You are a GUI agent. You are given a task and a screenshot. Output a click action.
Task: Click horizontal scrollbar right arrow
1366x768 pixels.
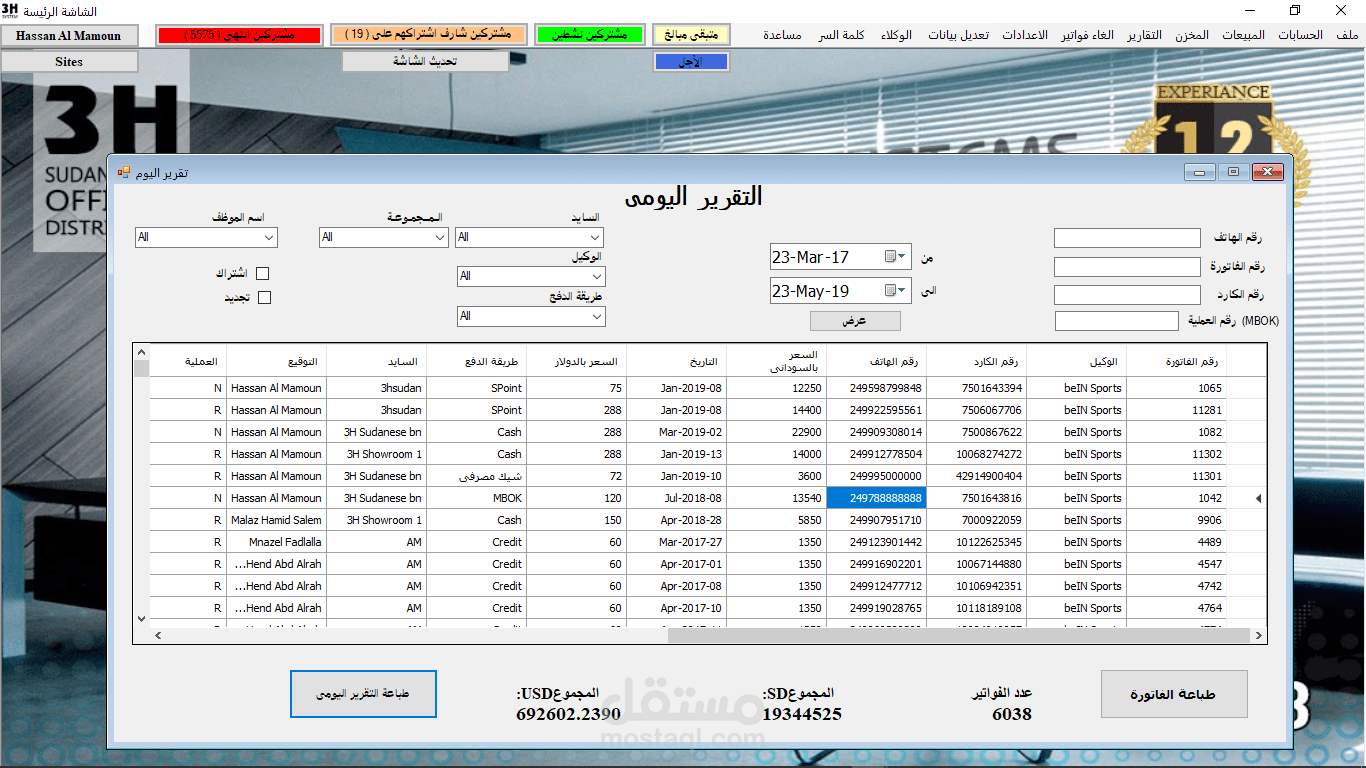(x=1258, y=635)
